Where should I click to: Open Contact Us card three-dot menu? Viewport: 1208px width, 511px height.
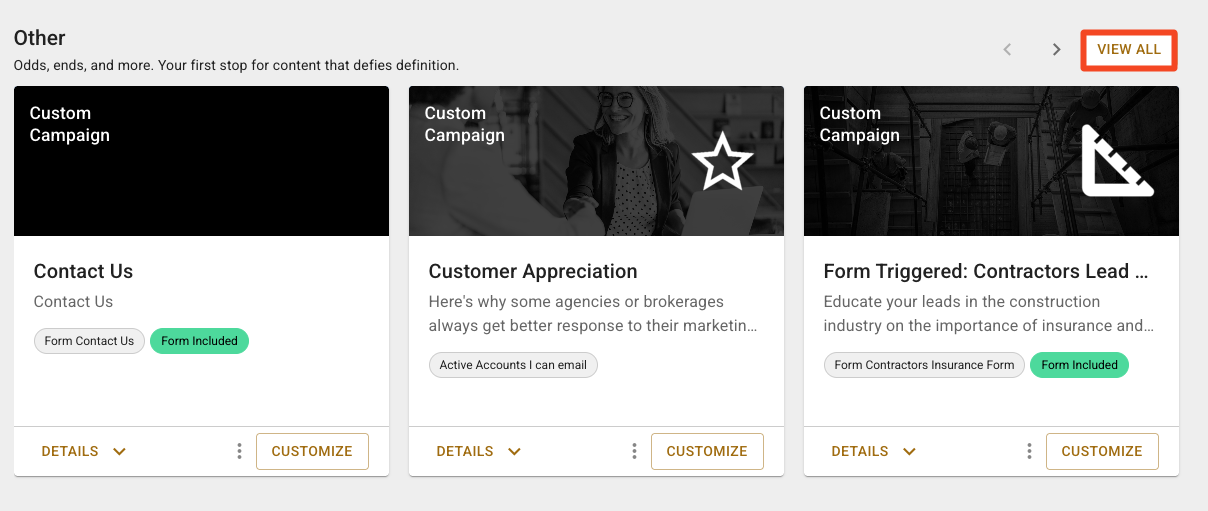coord(239,451)
